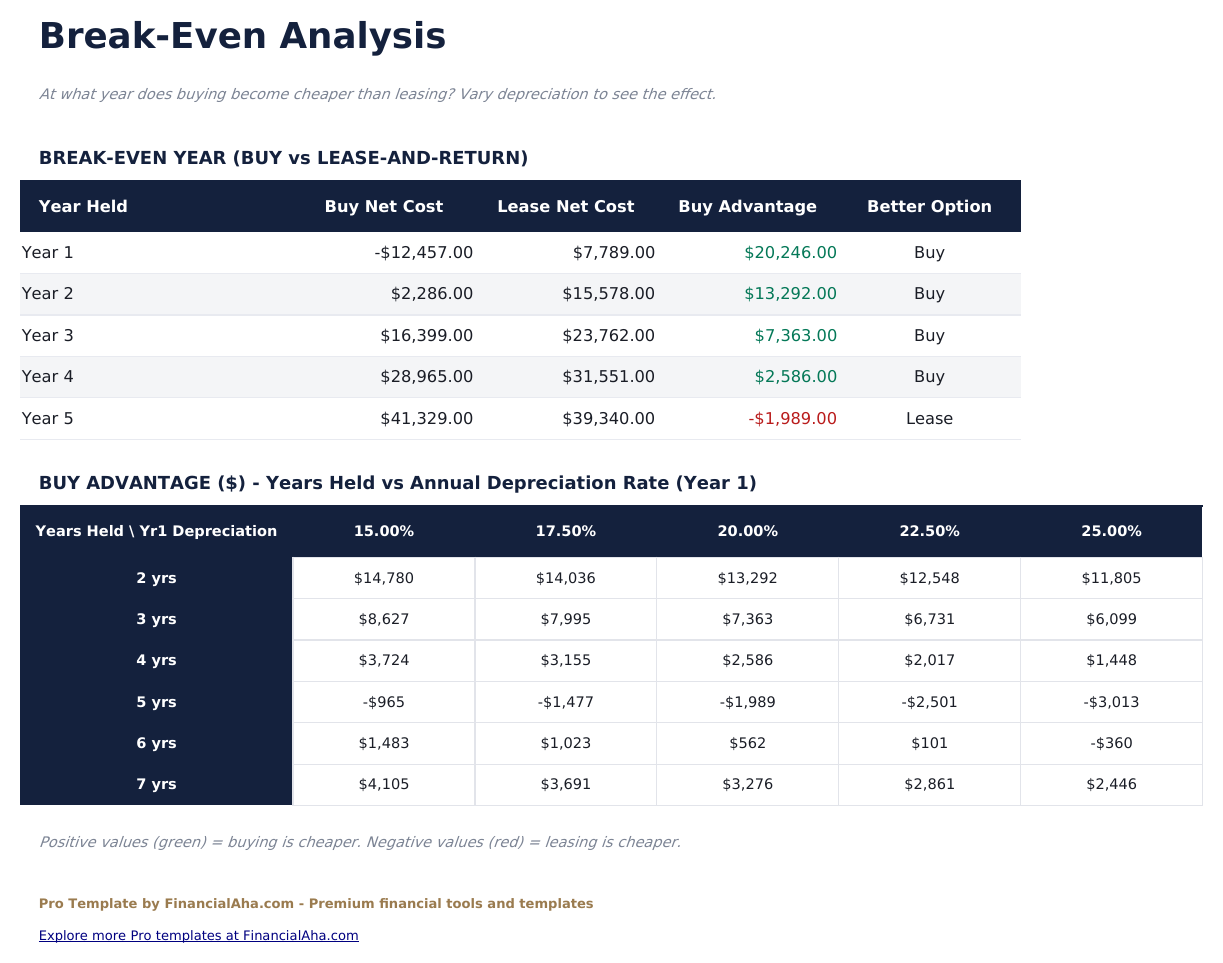Viewport: 1223px width, 963px height.
Task: Select the -$3,013 cell in the matrix
Action: pyautogui.click(x=1111, y=702)
